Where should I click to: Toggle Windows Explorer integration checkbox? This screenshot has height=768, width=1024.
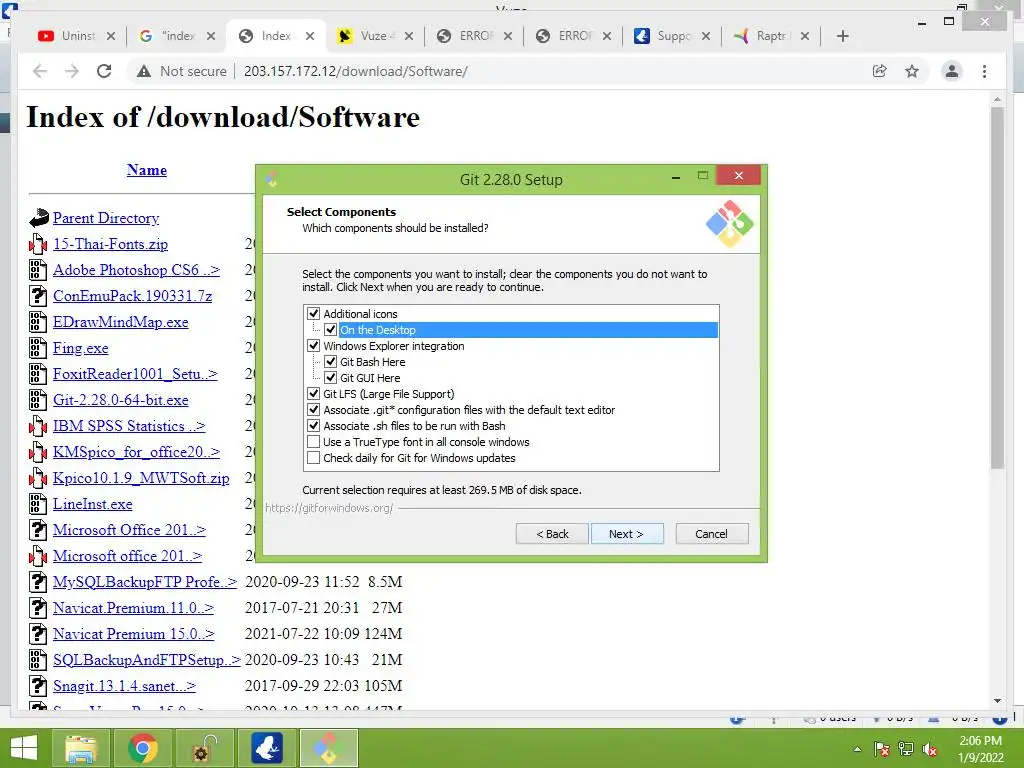(313, 345)
